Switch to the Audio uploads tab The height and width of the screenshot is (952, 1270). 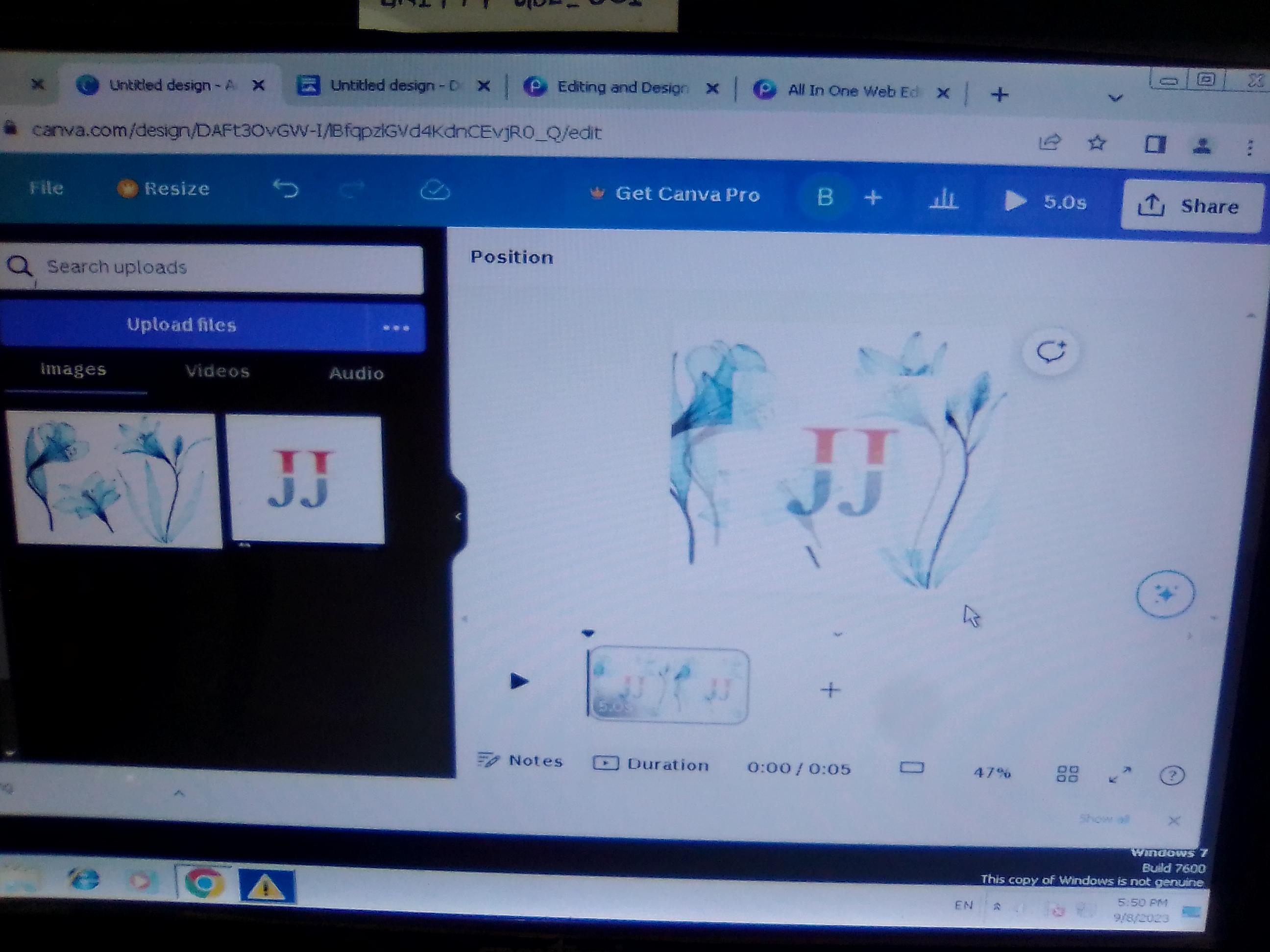pyautogui.click(x=356, y=374)
